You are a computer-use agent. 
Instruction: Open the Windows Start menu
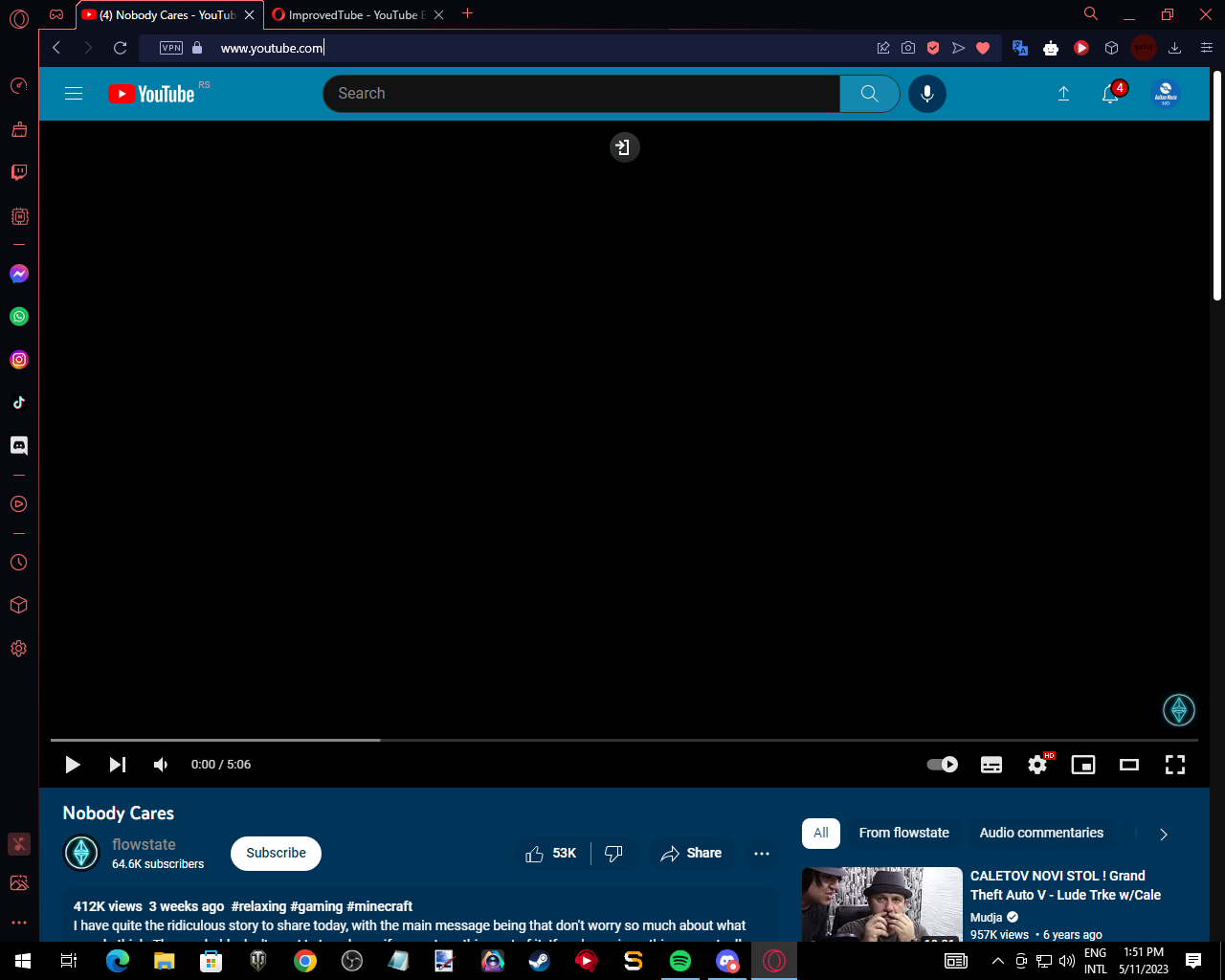click(x=23, y=961)
